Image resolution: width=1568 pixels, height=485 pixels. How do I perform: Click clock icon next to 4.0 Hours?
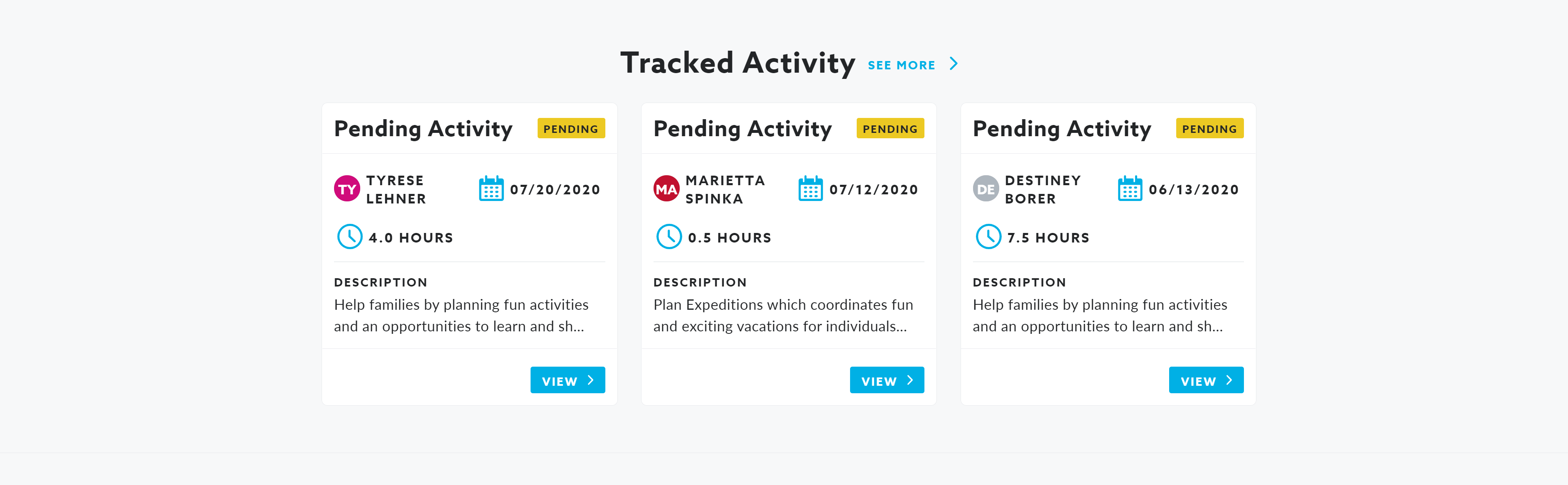click(x=349, y=237)
